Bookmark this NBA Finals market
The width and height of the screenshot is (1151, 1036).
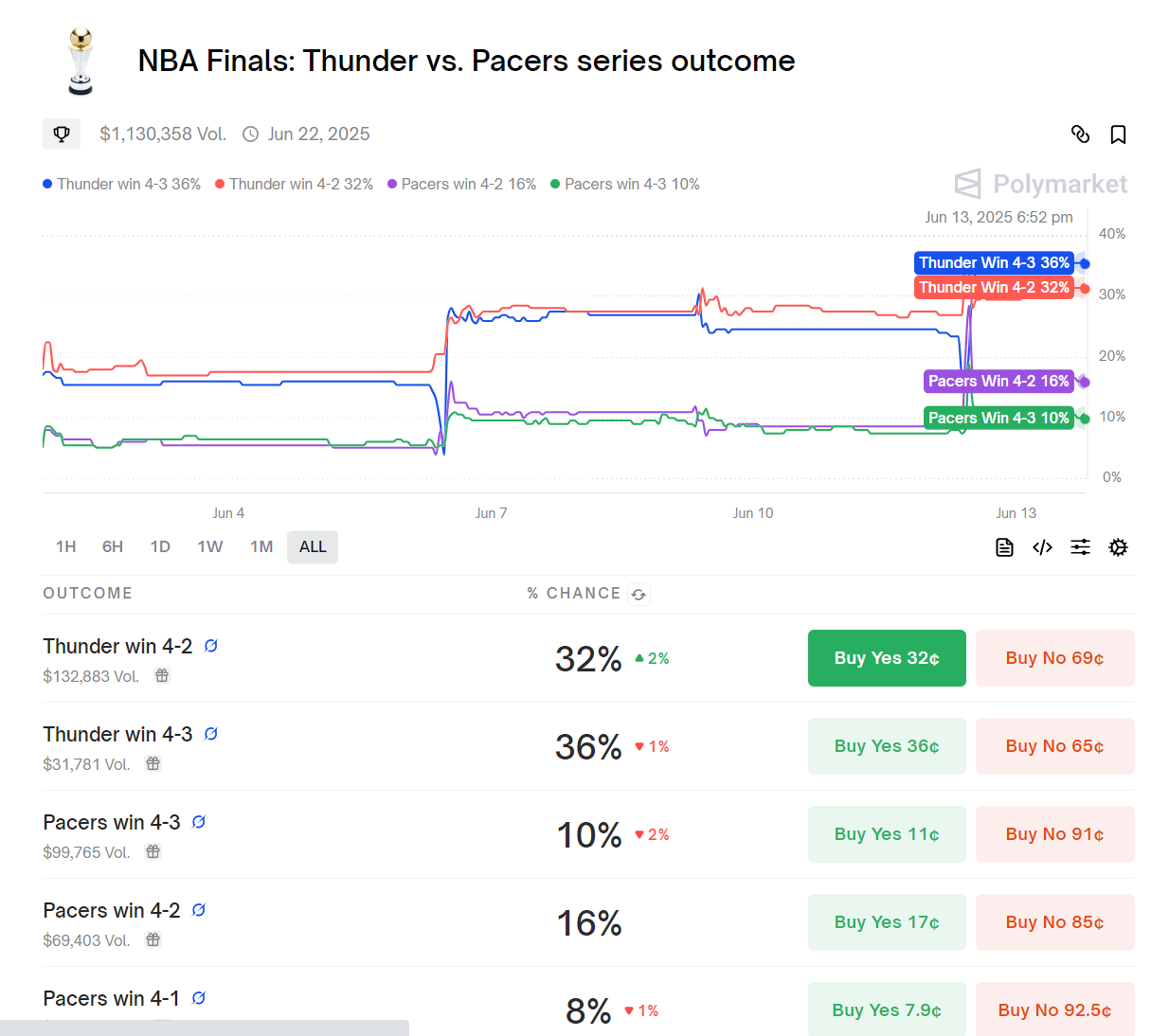[1118, 134]
